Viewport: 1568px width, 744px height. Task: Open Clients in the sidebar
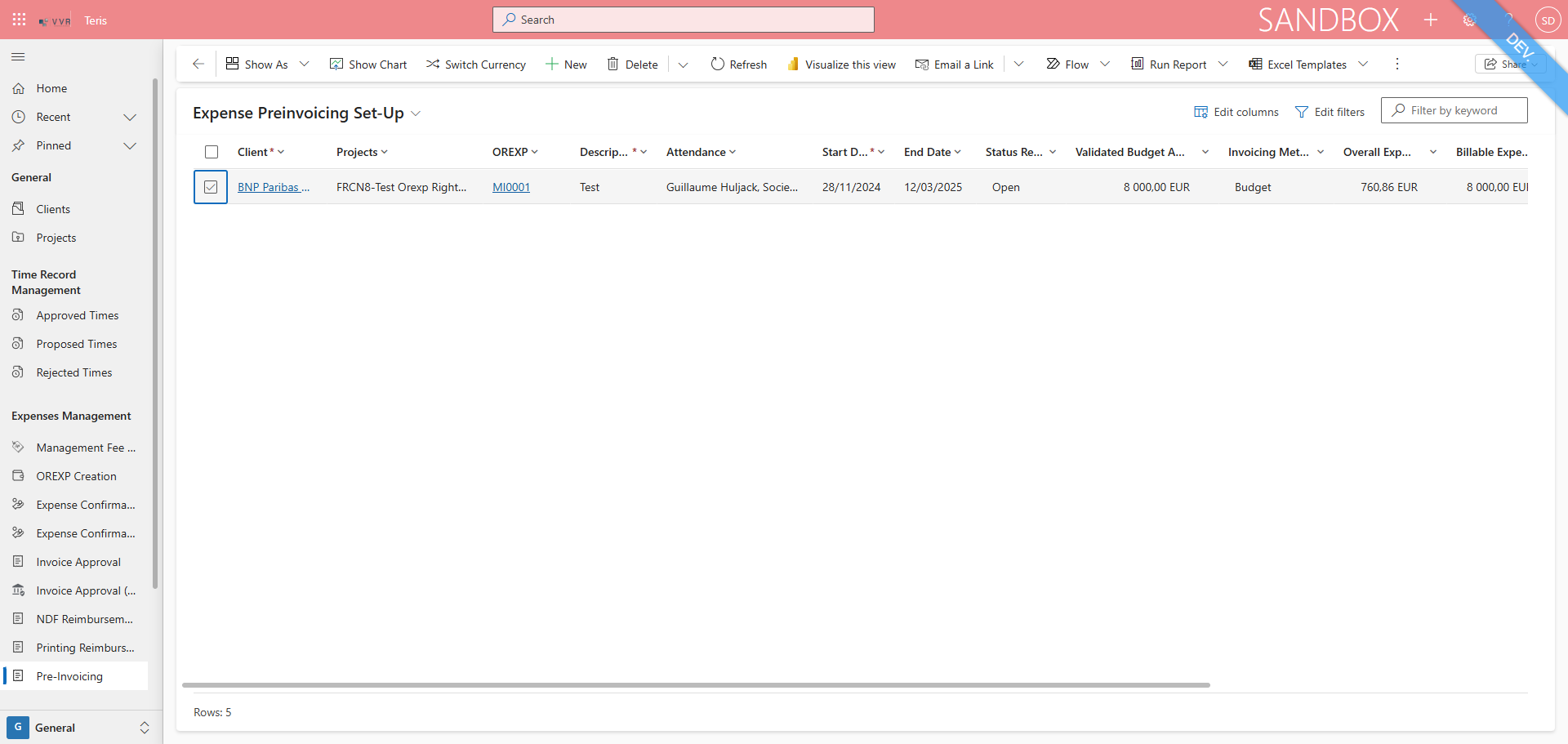(x=74, y=209)
